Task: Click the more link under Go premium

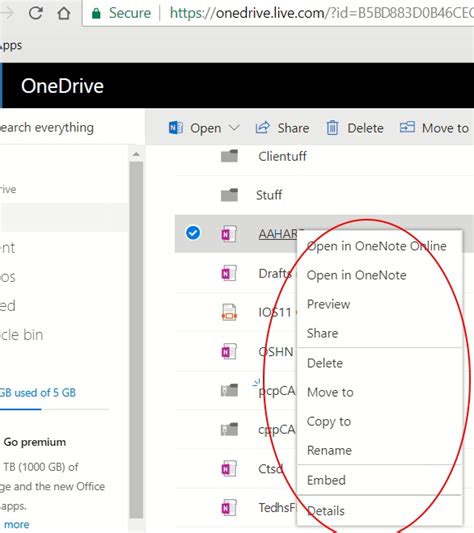Action: (16, 525)
